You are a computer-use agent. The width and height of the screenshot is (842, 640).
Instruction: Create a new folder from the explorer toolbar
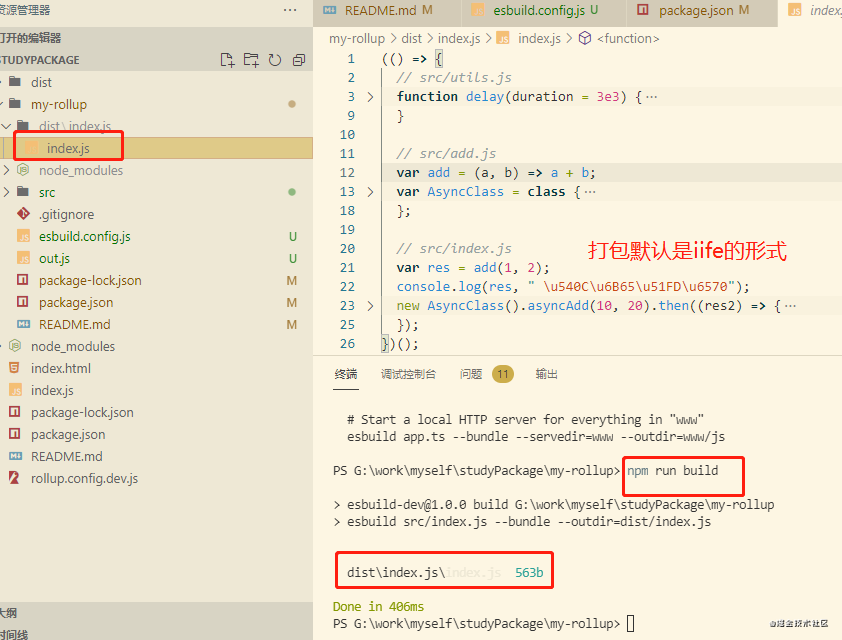click(x=251, y=60)
